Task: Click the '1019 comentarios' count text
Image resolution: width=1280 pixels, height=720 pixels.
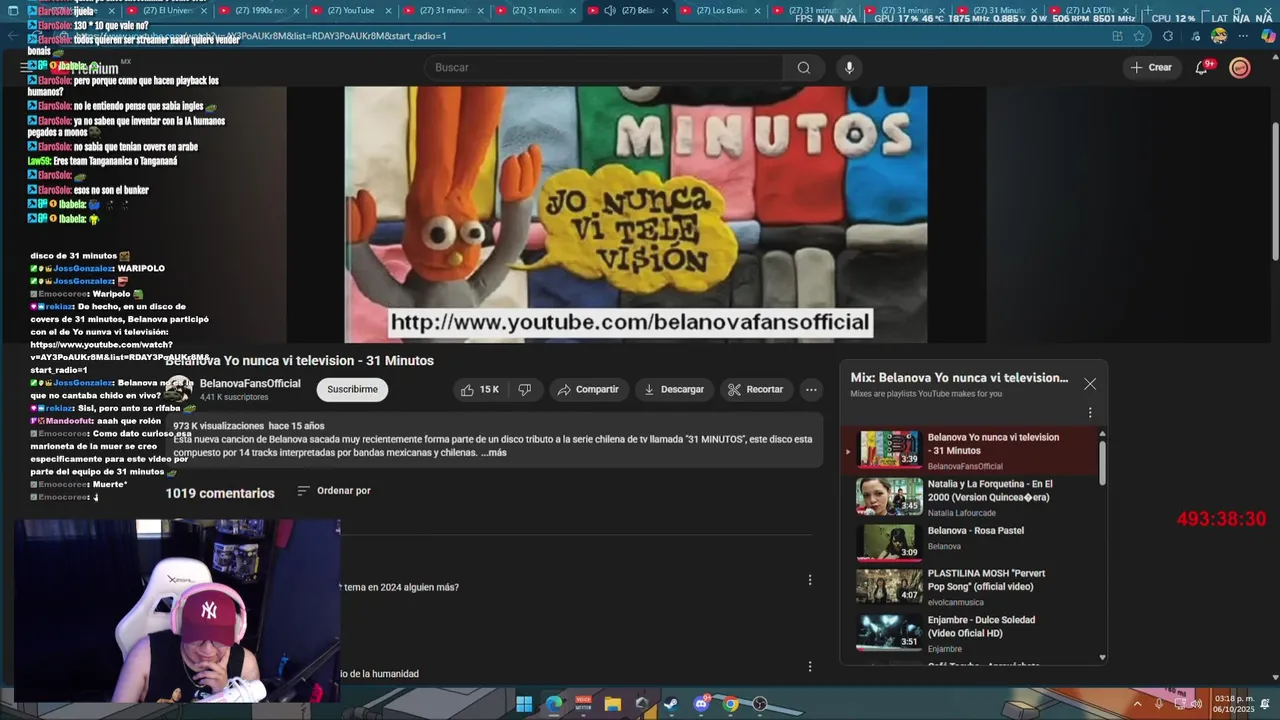Action: click(x=220, y=493)
